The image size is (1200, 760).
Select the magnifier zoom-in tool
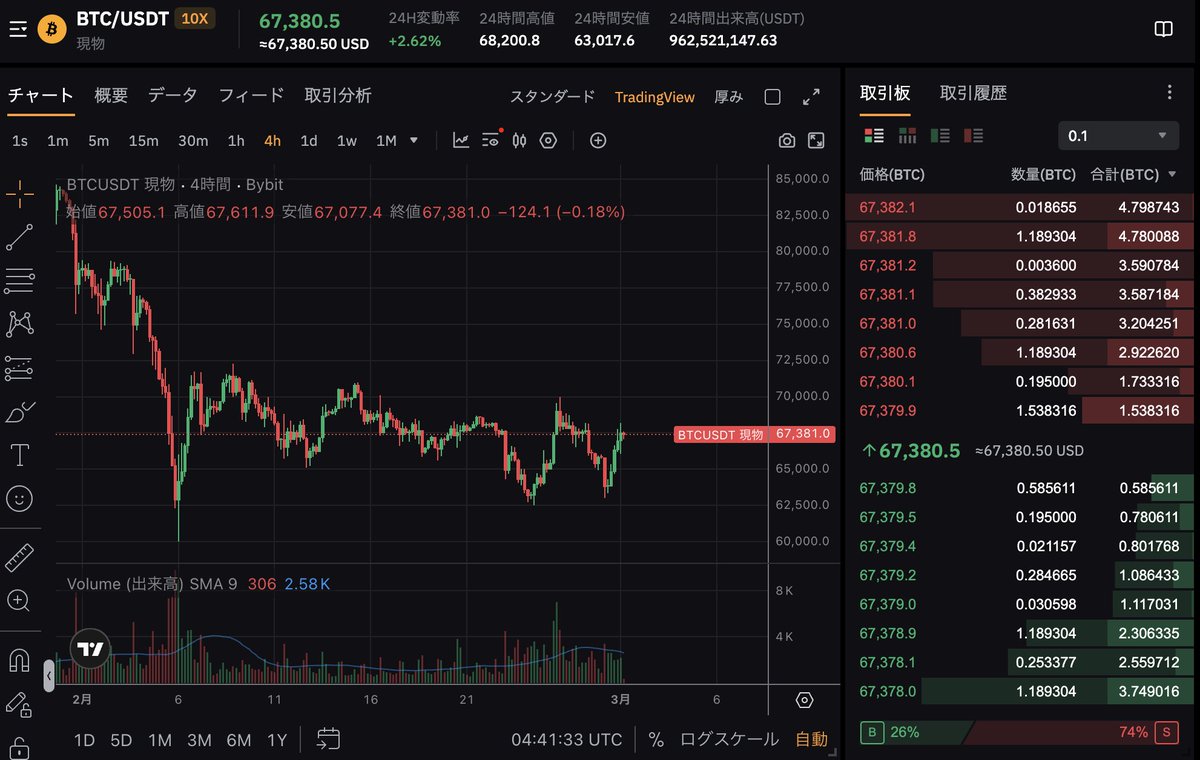[19, 600]
